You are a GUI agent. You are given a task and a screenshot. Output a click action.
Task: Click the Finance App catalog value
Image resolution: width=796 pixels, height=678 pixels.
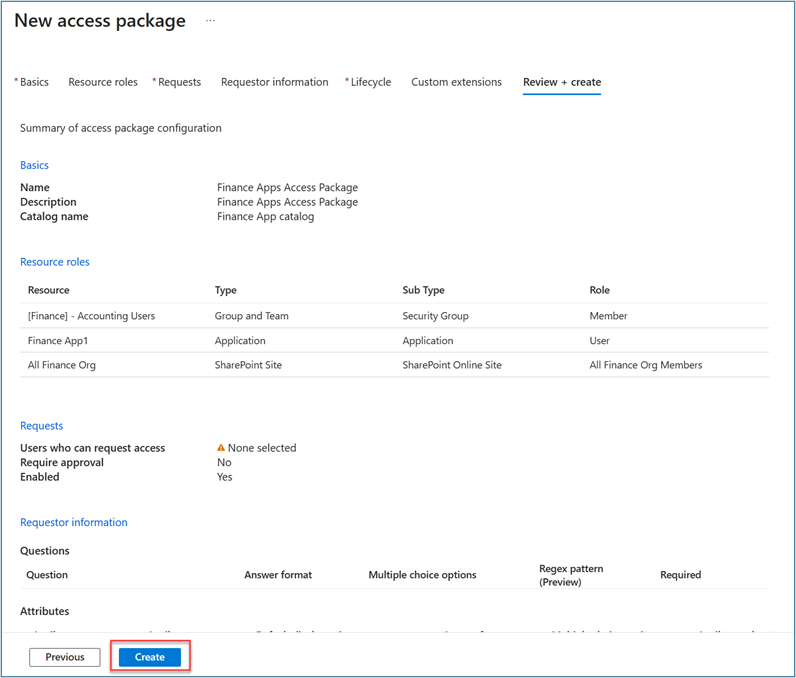point(266,217)
